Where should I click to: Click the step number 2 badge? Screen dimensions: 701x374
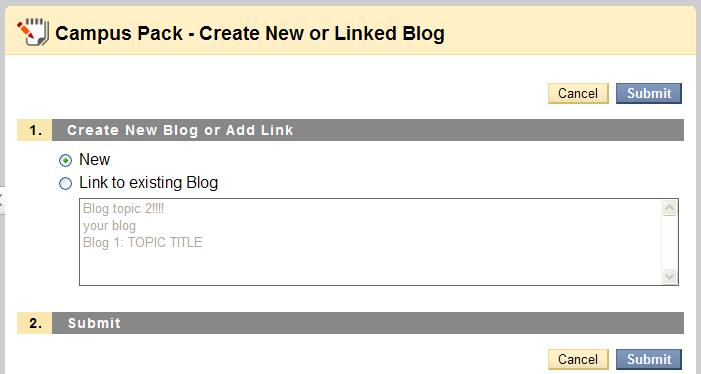coord(35,323)
